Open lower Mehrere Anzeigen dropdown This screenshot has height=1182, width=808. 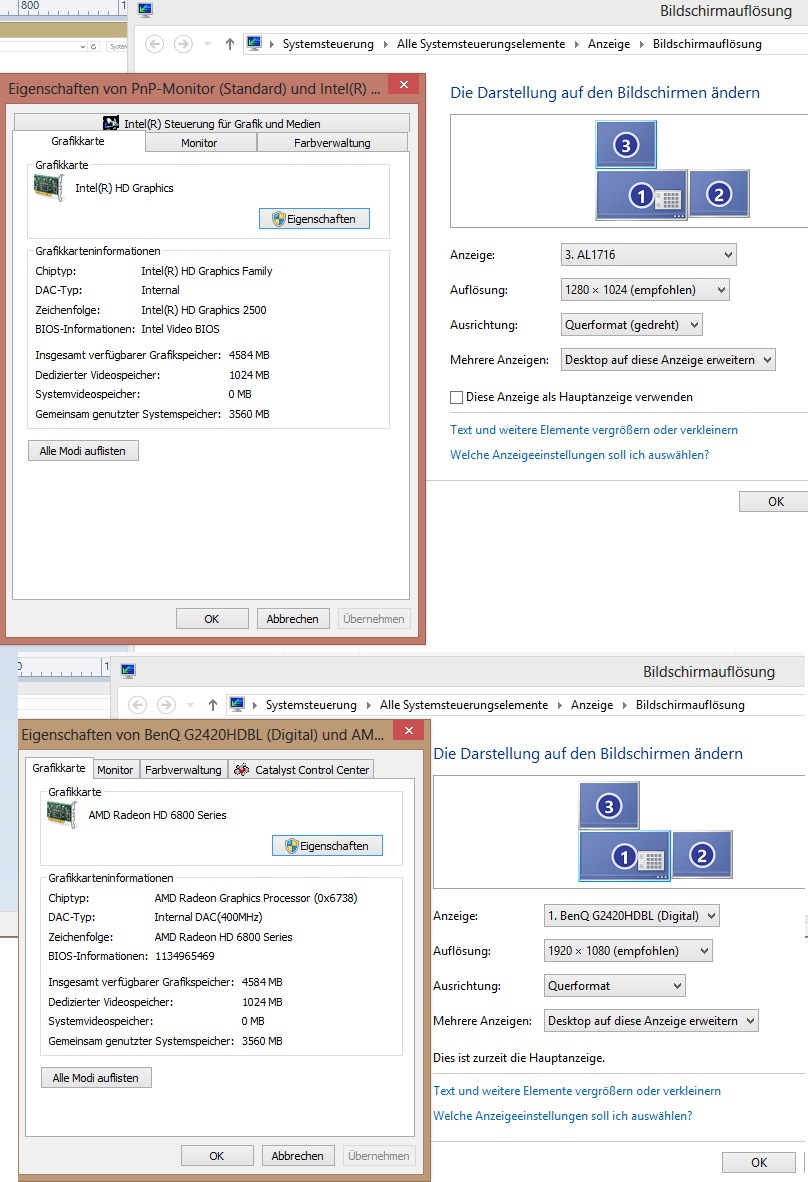click(650, 1021)
